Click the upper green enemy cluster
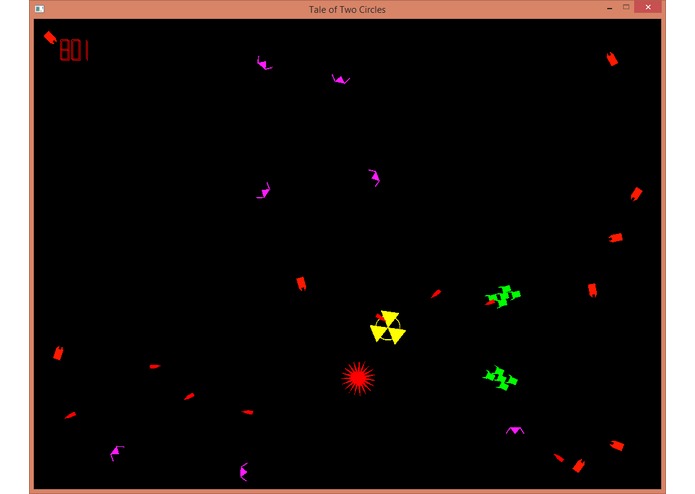Screen dimensions: 695x494 click(503, 296)
